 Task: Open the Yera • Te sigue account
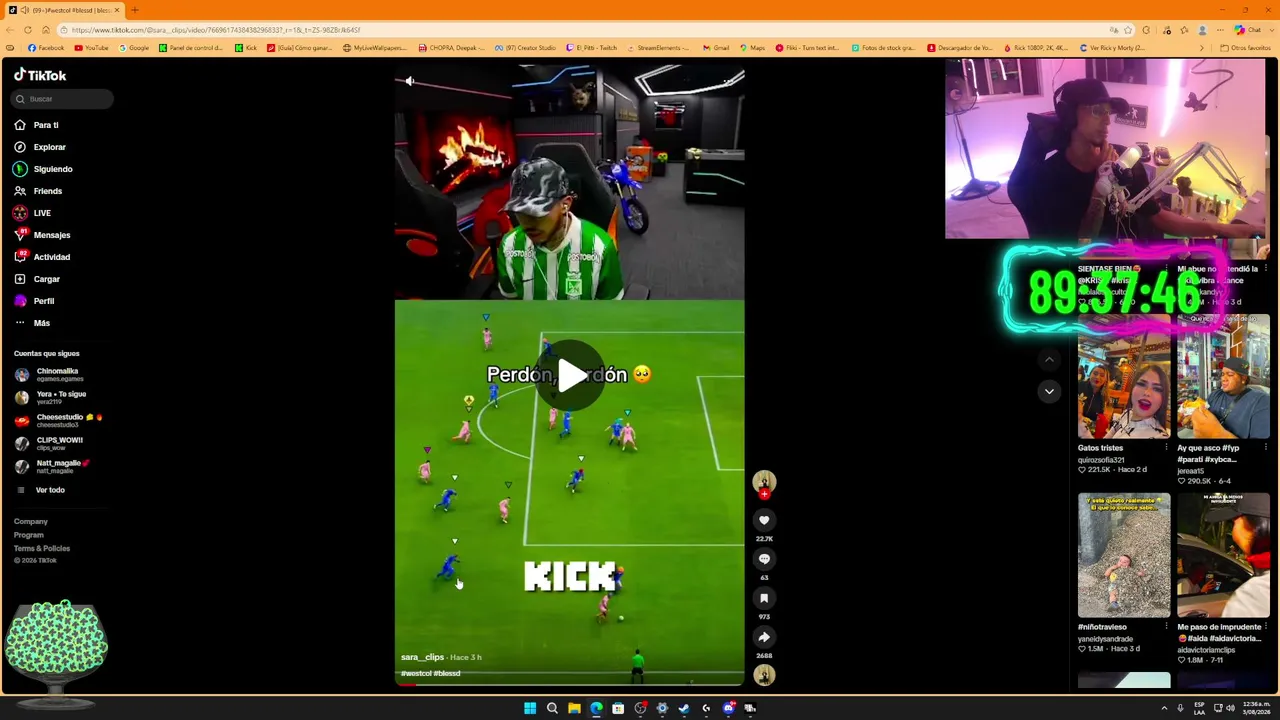pos(52,397)
